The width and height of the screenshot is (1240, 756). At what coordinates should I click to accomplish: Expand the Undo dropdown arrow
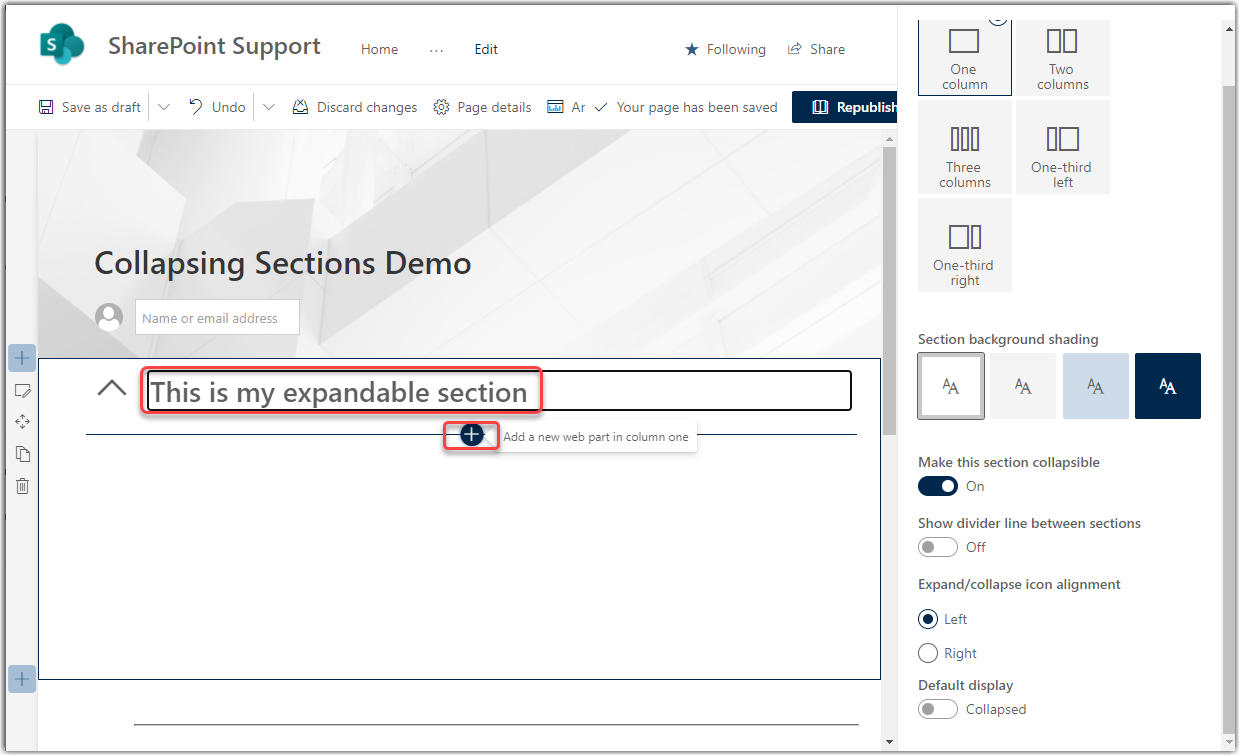pos(267,106)
